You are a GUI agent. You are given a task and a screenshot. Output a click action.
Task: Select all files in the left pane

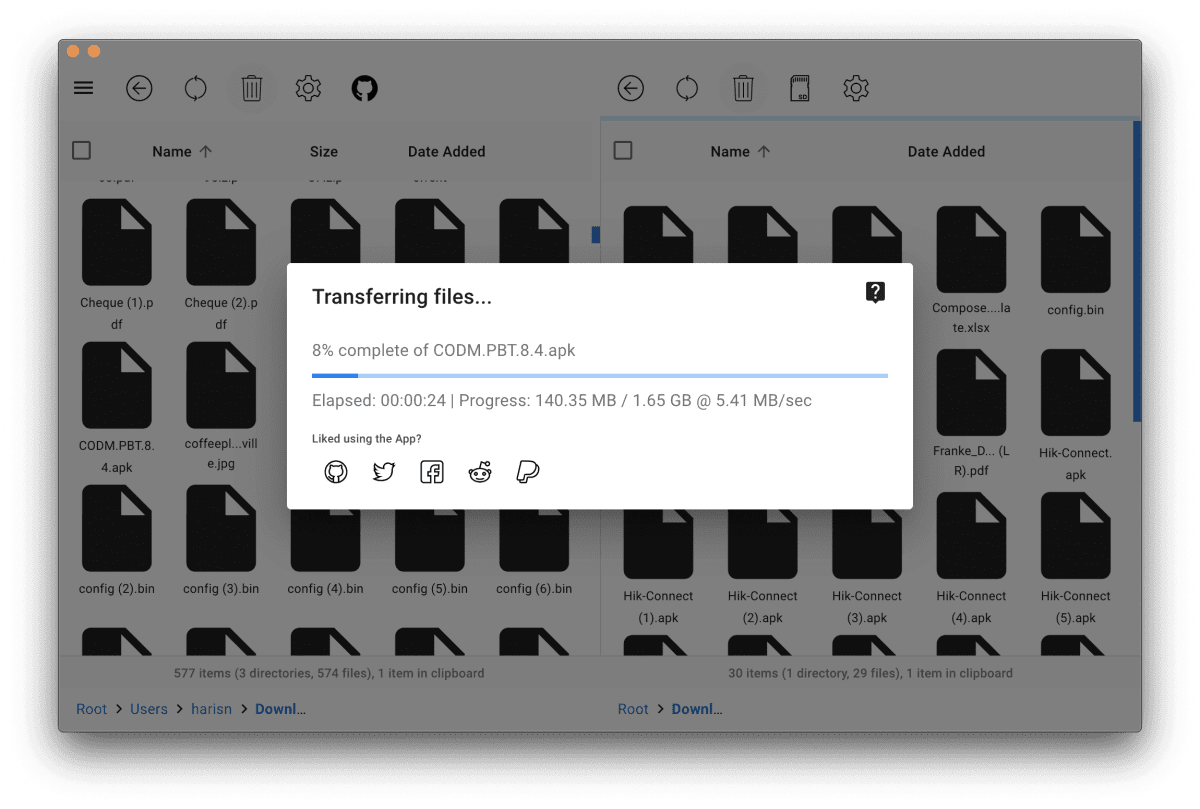click(x=81, y=149)
